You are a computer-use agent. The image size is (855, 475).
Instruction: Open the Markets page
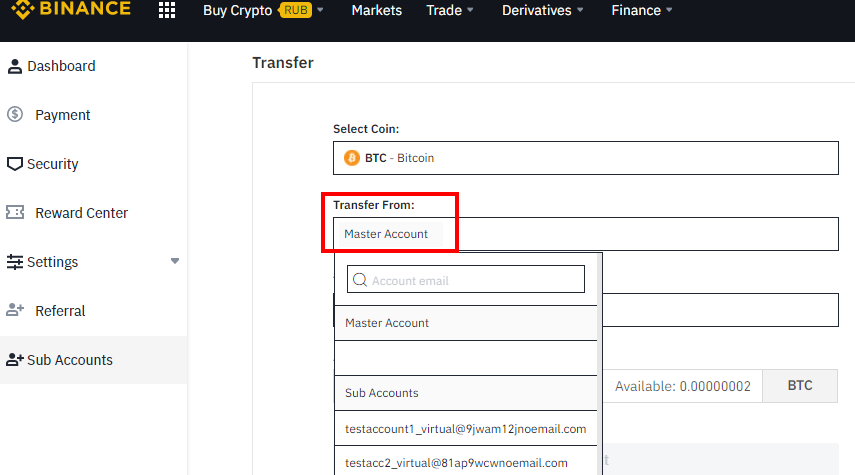[x=377, y=10]
